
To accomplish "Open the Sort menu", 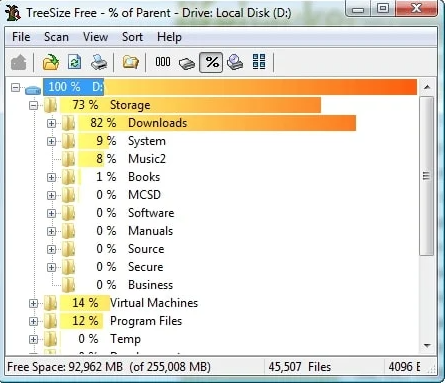I will click(x=132, y=37).
